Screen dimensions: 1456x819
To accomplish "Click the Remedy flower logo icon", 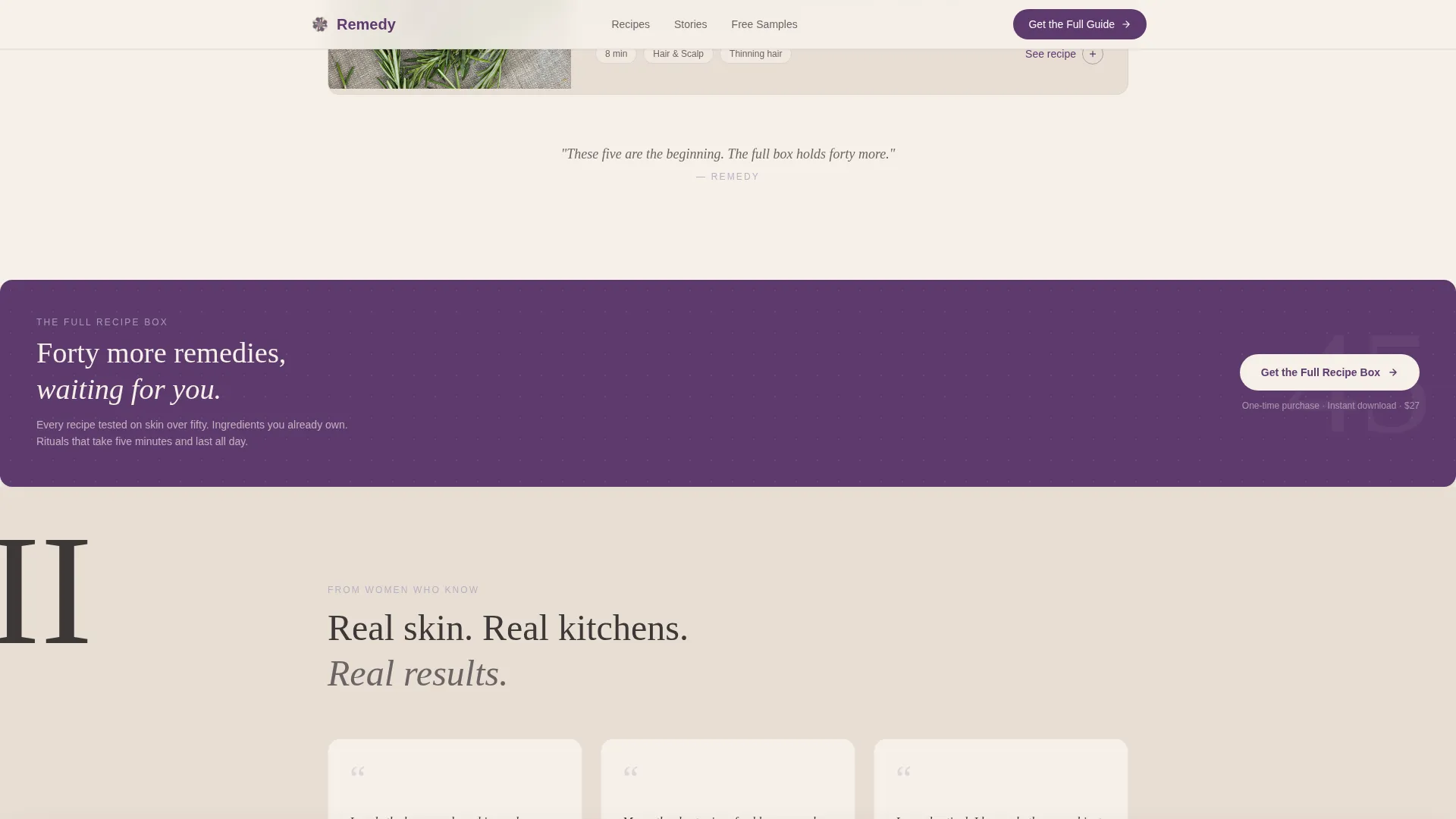I will pos(320,24).
